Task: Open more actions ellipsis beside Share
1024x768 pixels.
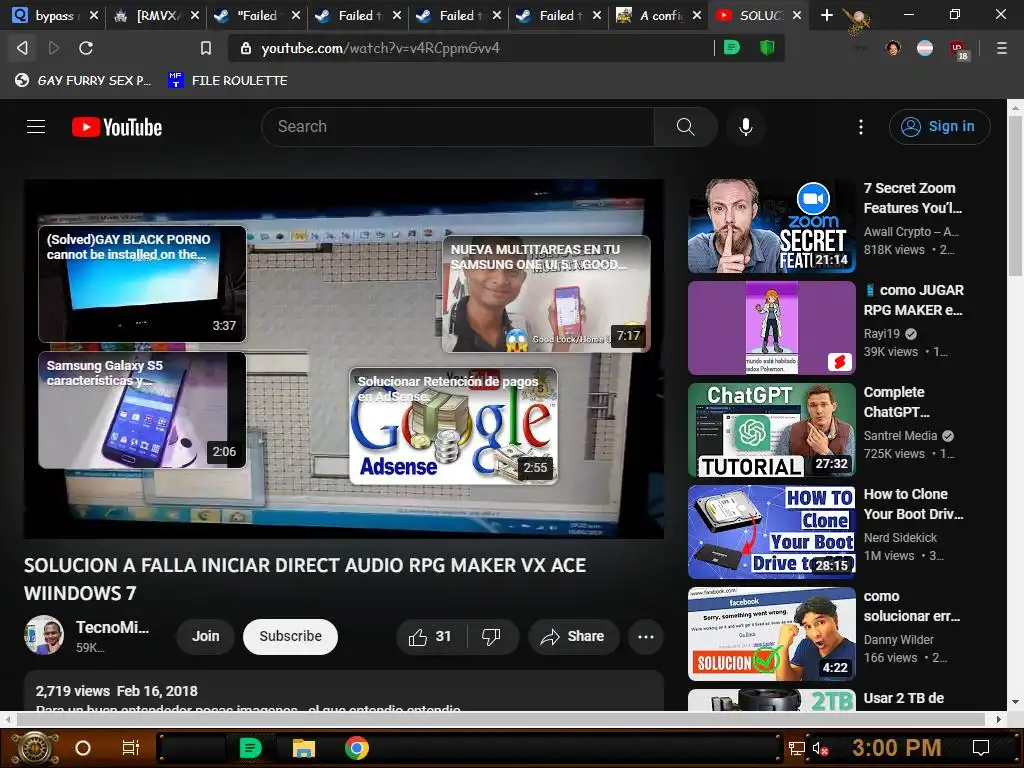Action: pyautogui.click(x=646, y=637)
